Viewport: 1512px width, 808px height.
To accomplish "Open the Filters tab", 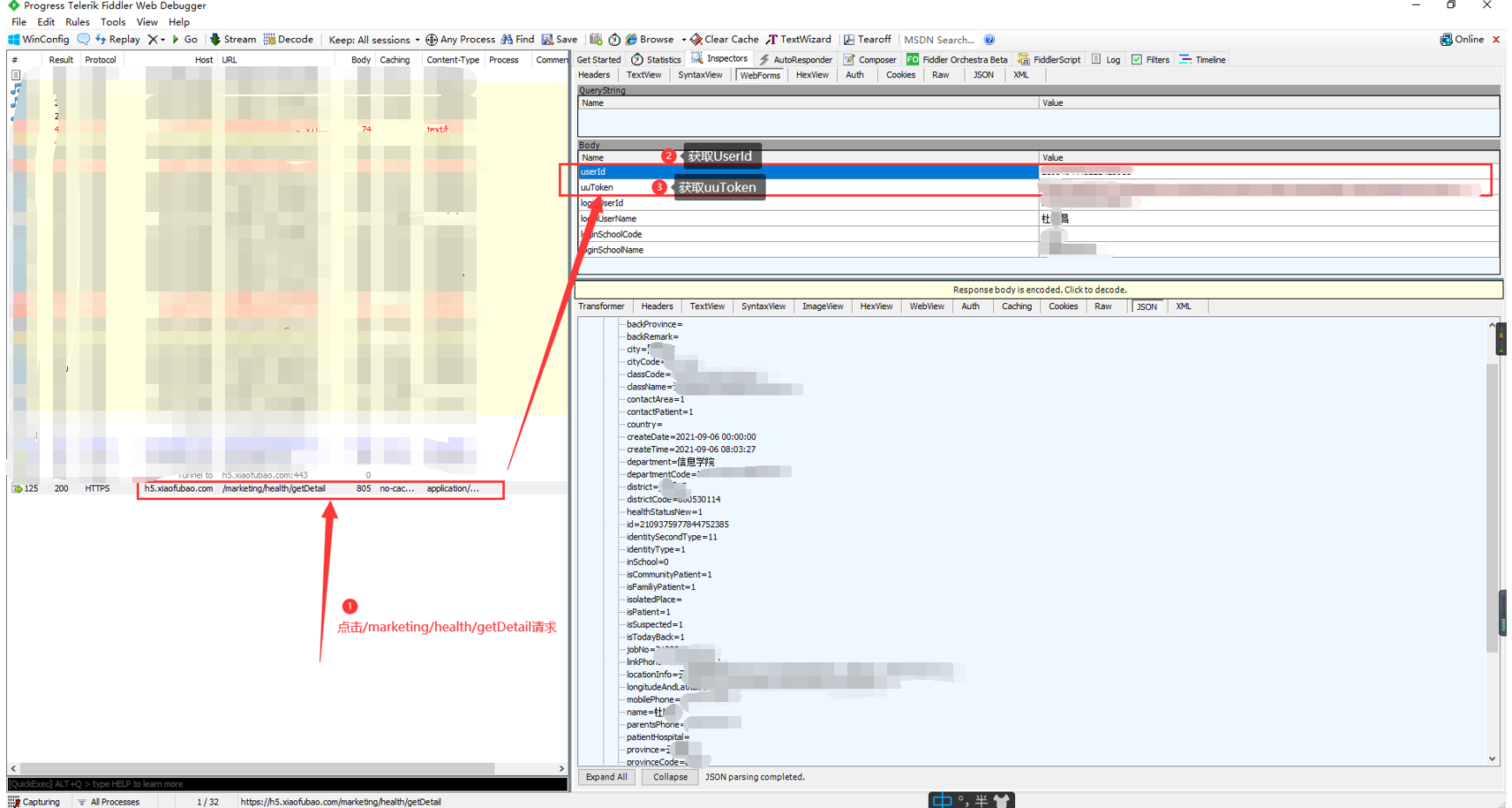I will (x=1150, y=60).
